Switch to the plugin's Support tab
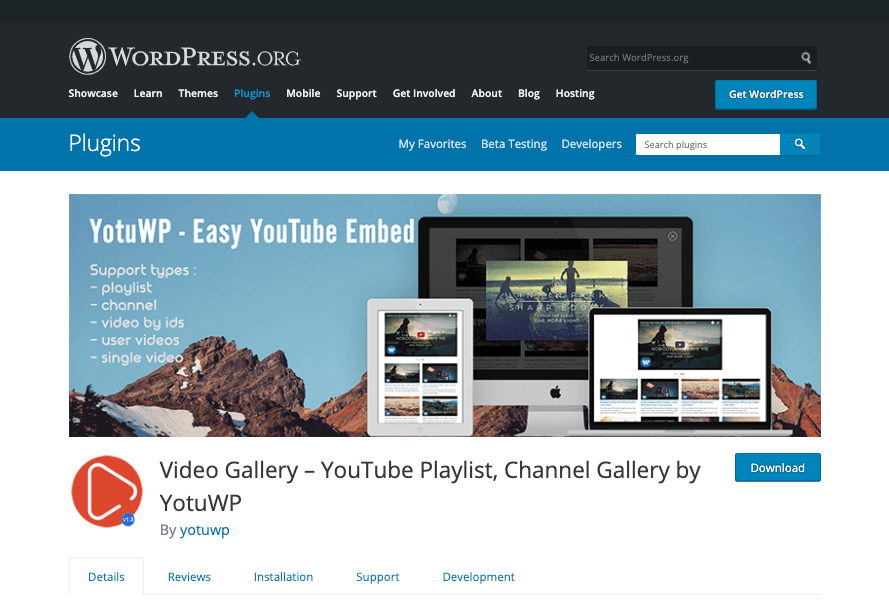The image size is (889, 615). [x=378, y=577]
